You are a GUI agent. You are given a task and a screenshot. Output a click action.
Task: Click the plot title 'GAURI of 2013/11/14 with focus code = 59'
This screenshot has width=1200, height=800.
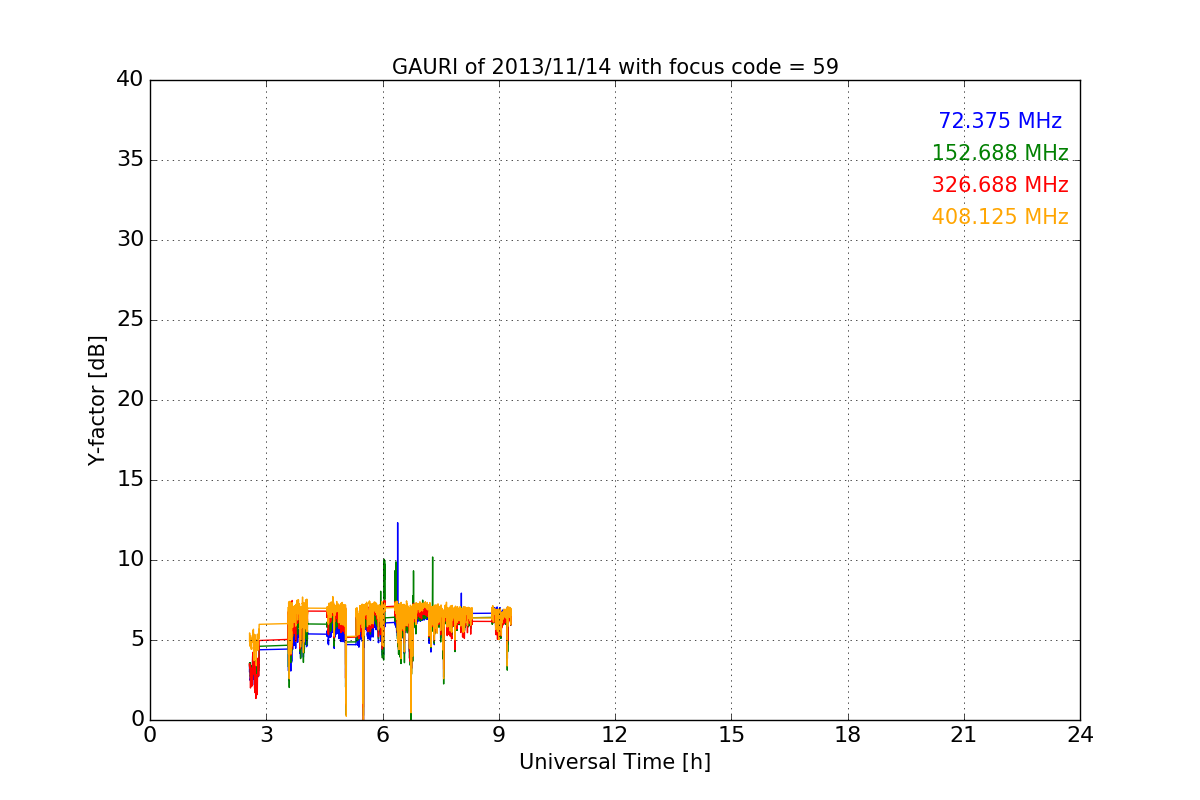(615, 67)
